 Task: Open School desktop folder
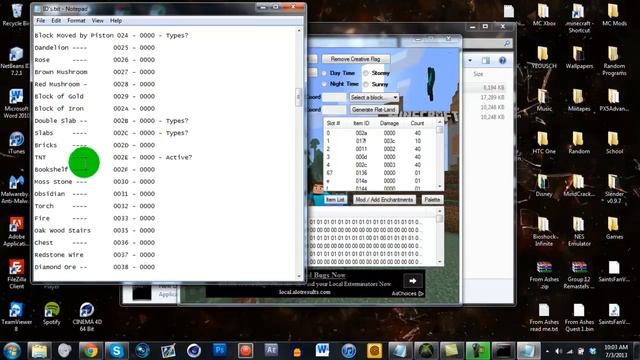pyautogui.click(x=614, y=143)
